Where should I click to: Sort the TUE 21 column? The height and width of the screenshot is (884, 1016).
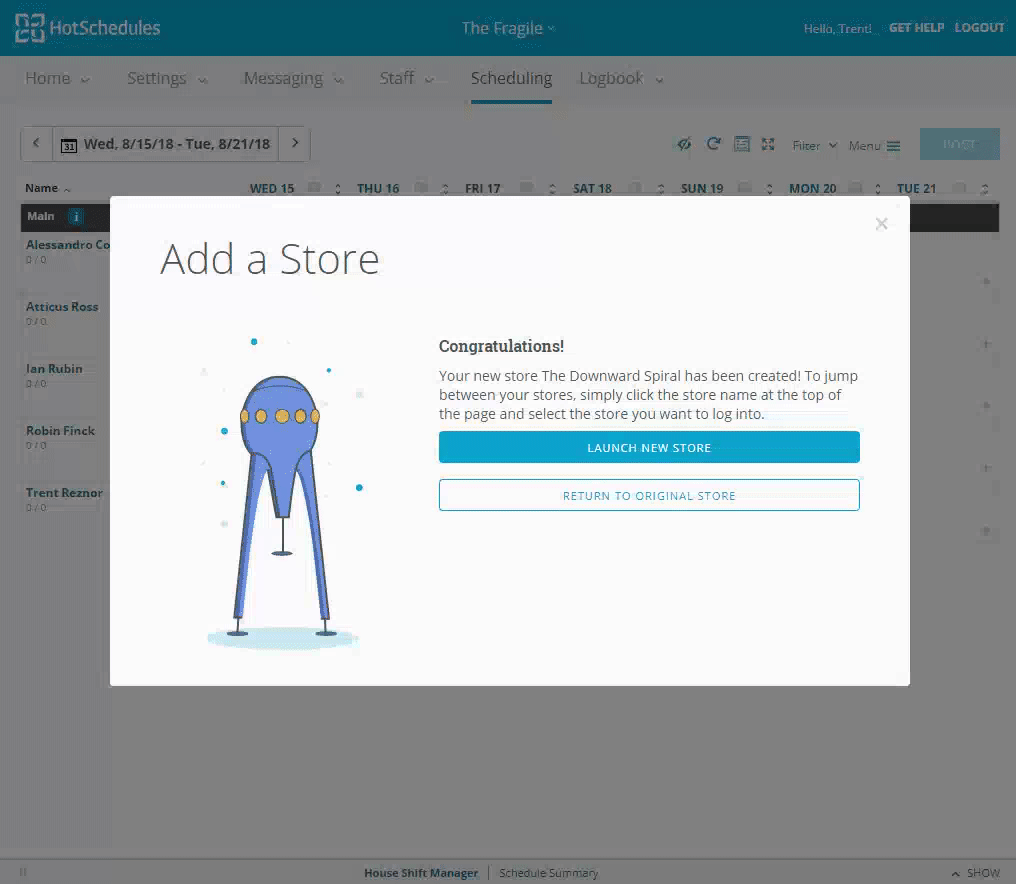click(984, 189)
